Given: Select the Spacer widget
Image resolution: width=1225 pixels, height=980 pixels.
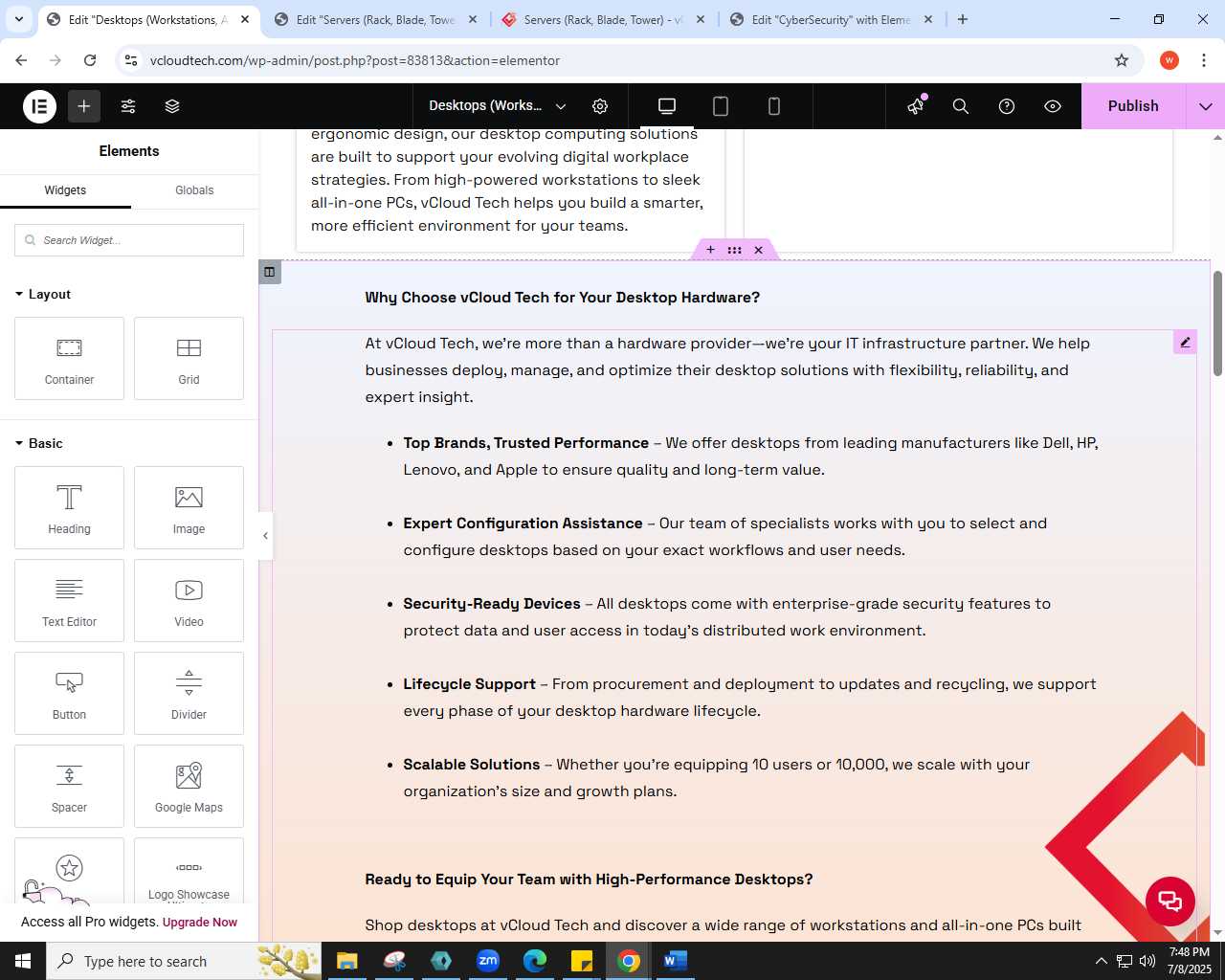Looking at the screenshot, I should [69, 787].
